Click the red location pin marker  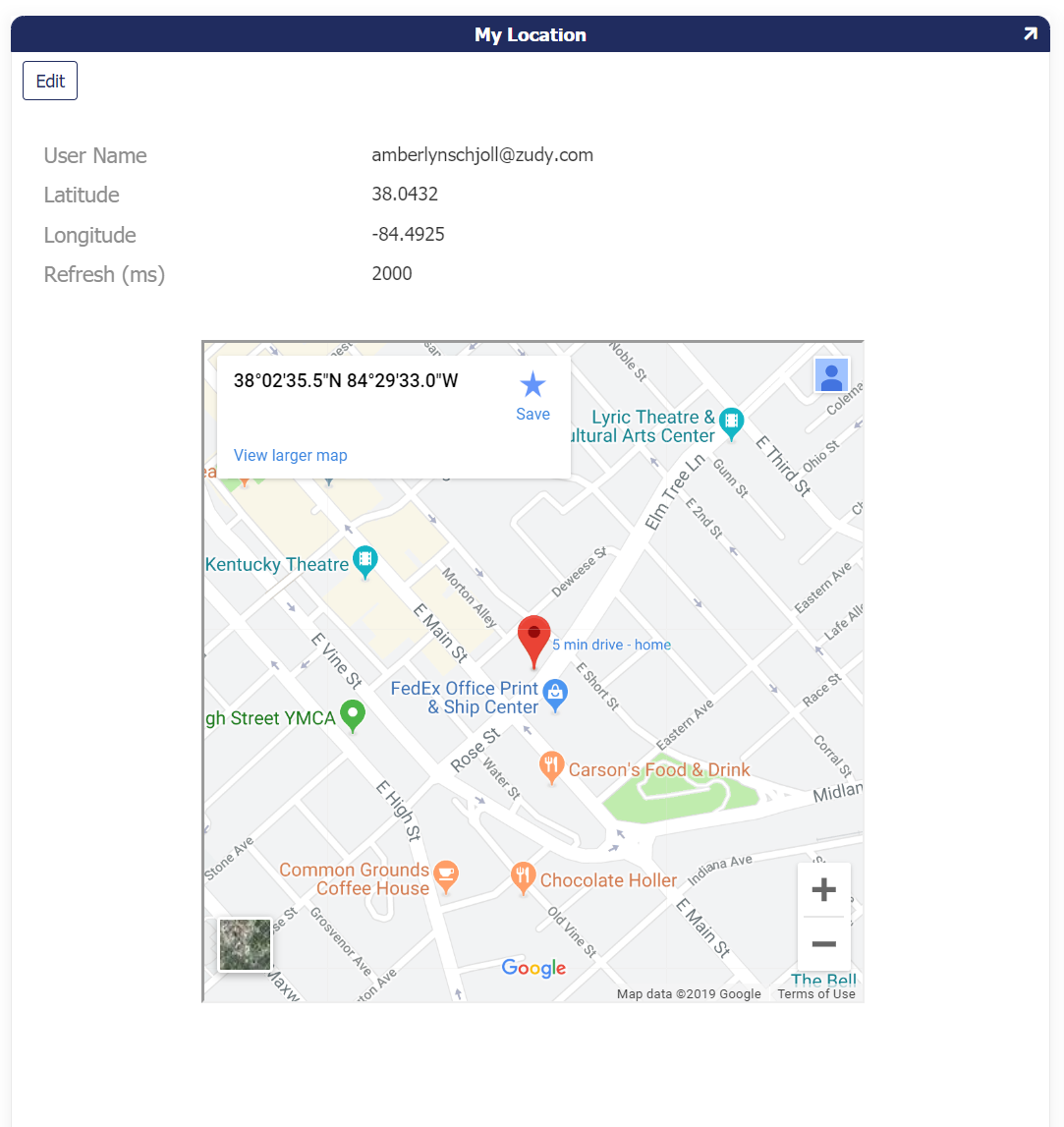[x=534, y=638]
